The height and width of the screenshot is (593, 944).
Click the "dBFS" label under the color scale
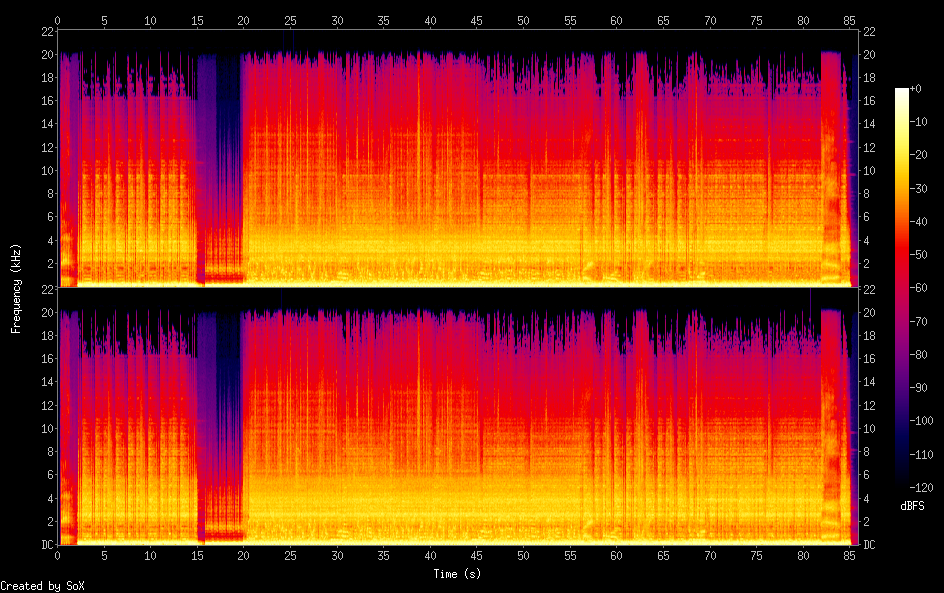[912, 506]
